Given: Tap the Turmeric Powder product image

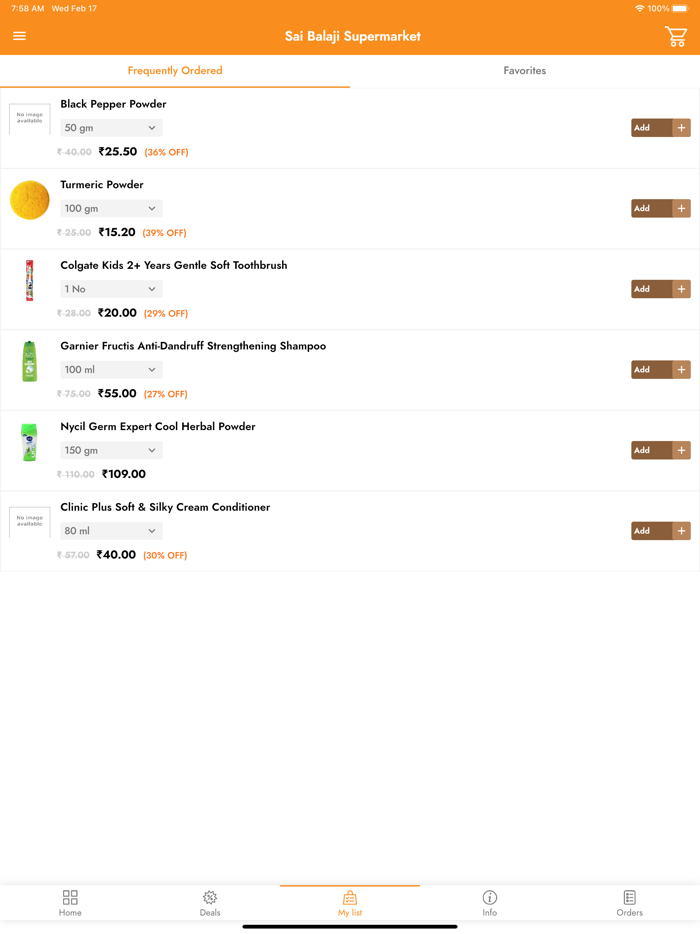Looking at the screenshot, I should pos(30,200).
